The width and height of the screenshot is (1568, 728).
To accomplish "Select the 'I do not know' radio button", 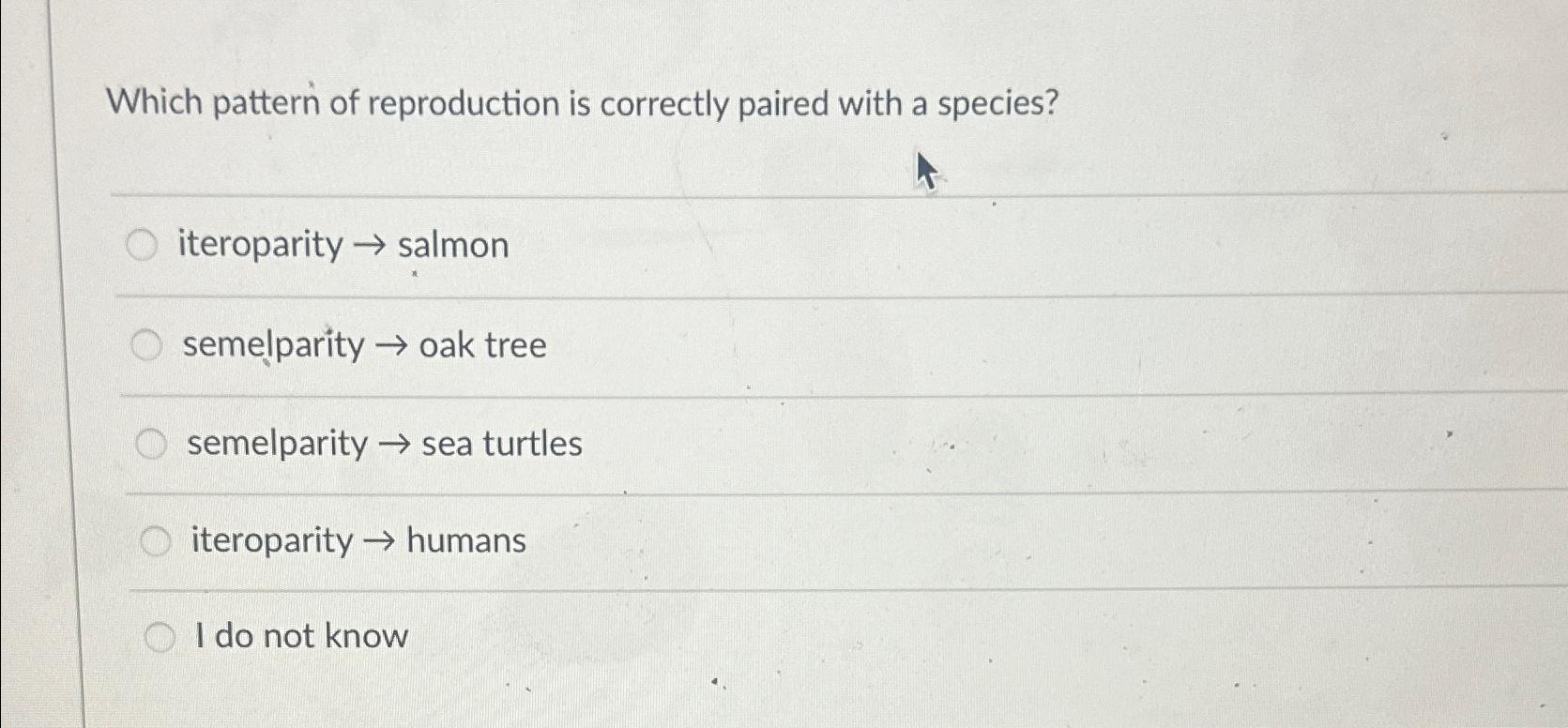I will click(161, 635).
